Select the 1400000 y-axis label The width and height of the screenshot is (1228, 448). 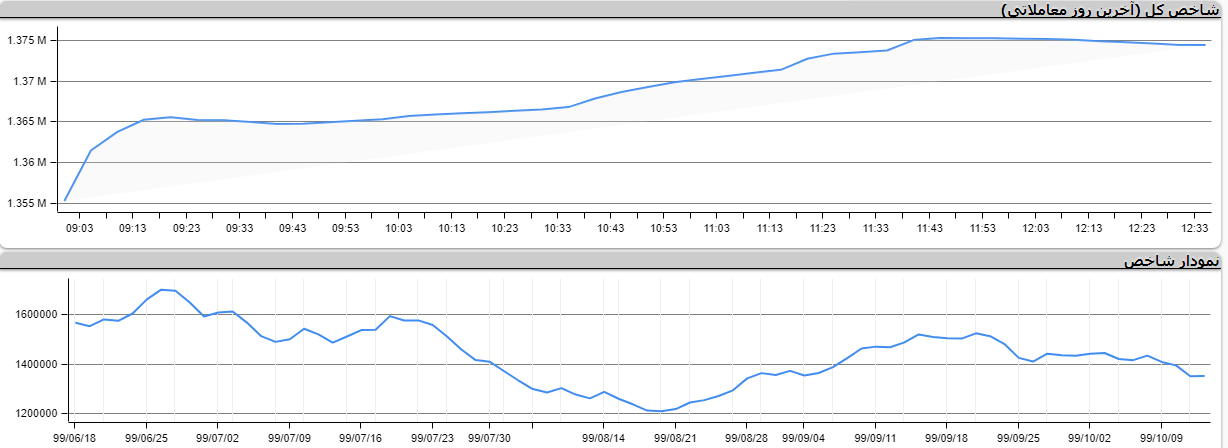click(x=33, y=365)
